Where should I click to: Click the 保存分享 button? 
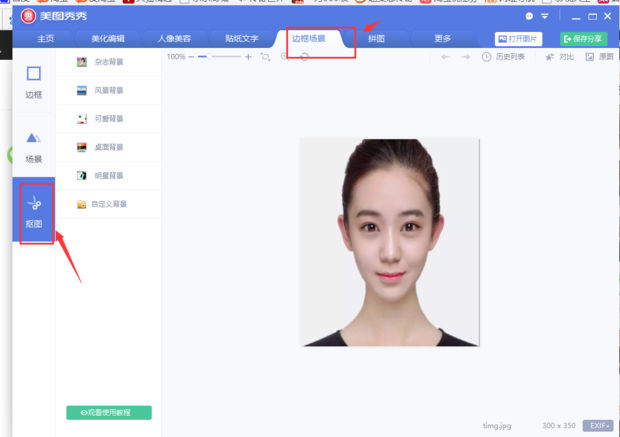[x=583, y=39]
